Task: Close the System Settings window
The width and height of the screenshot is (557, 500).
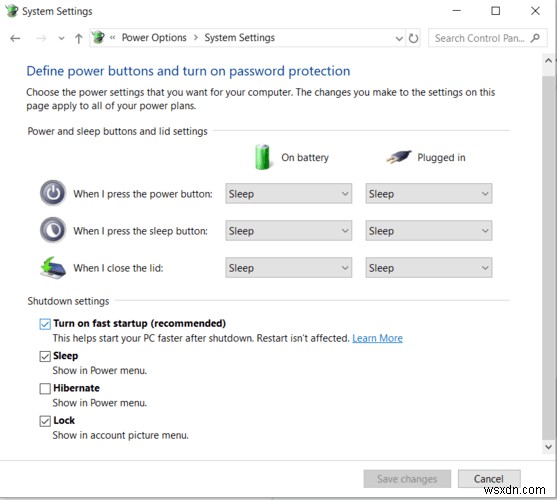Action: click(535, 11)
